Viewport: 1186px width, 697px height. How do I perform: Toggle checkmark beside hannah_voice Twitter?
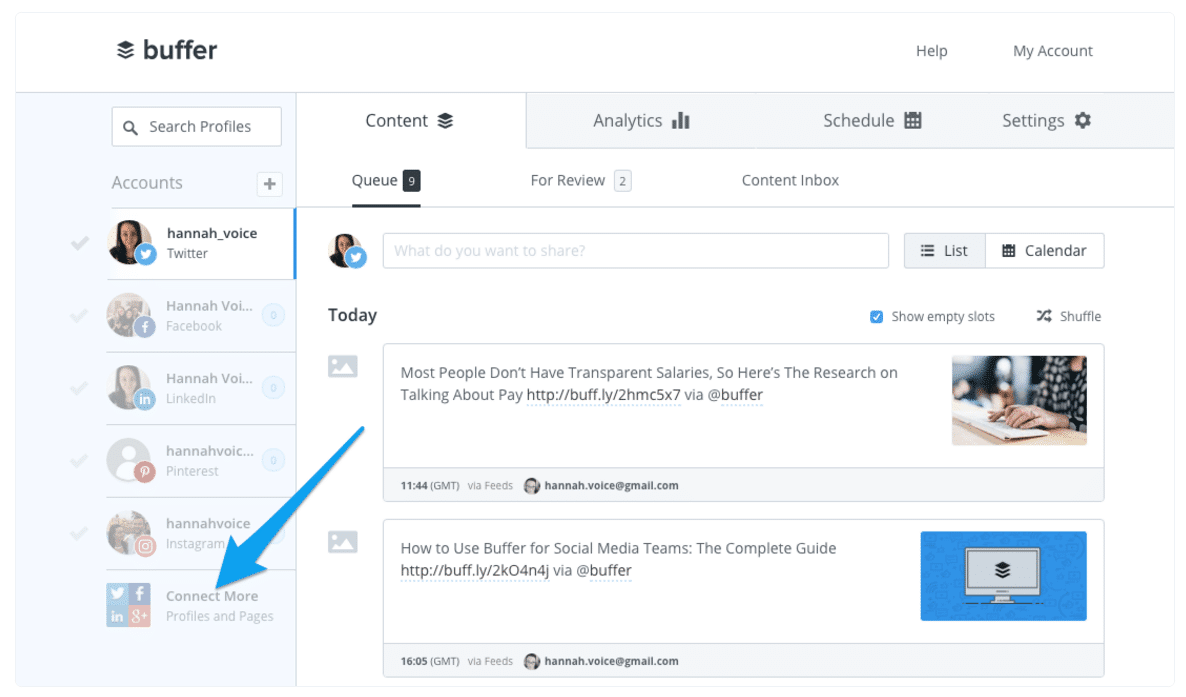tap(79, 243)
